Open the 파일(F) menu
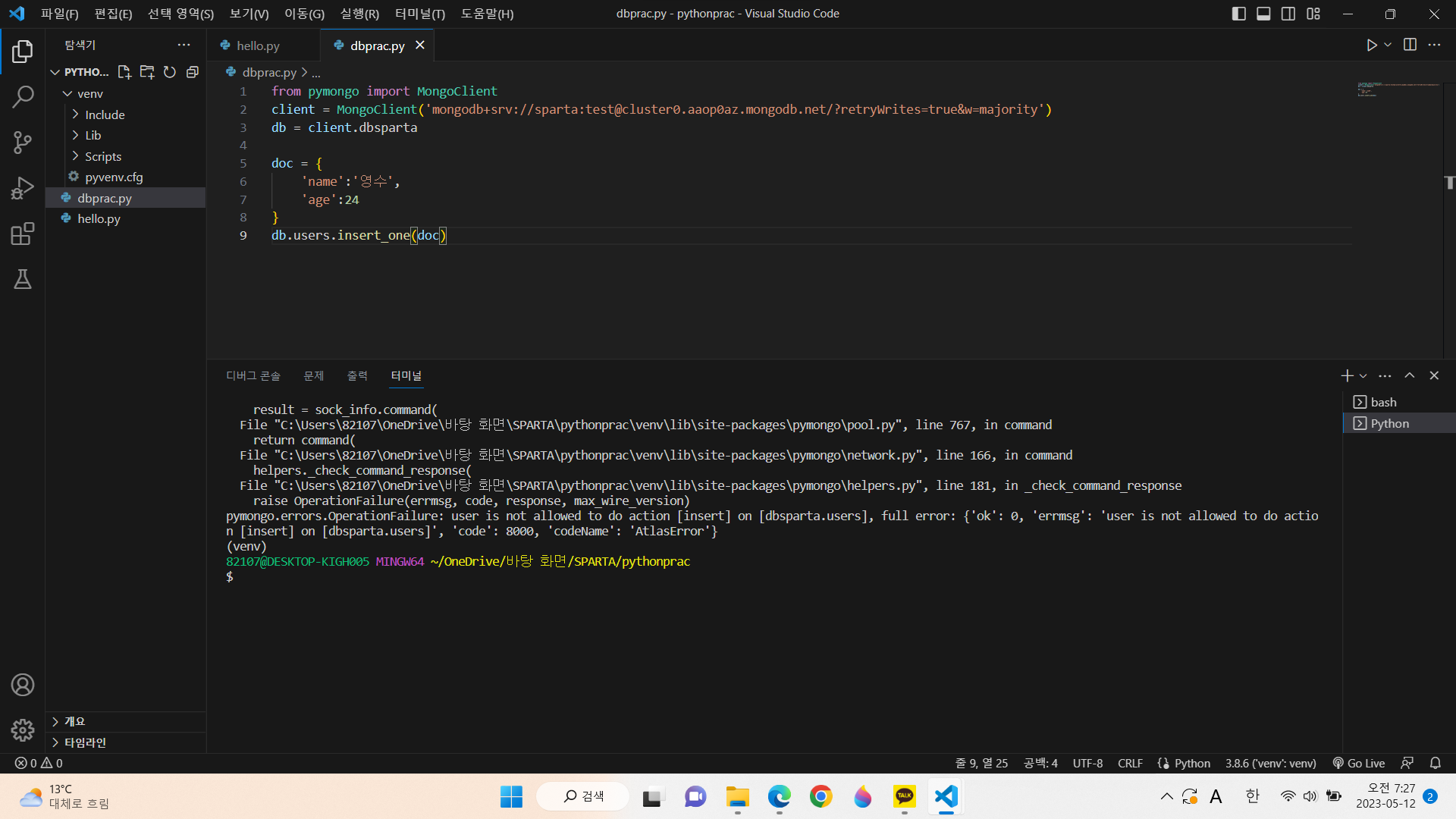The width and height of the screenshot is (1456, 819). (x=59, y=14)
